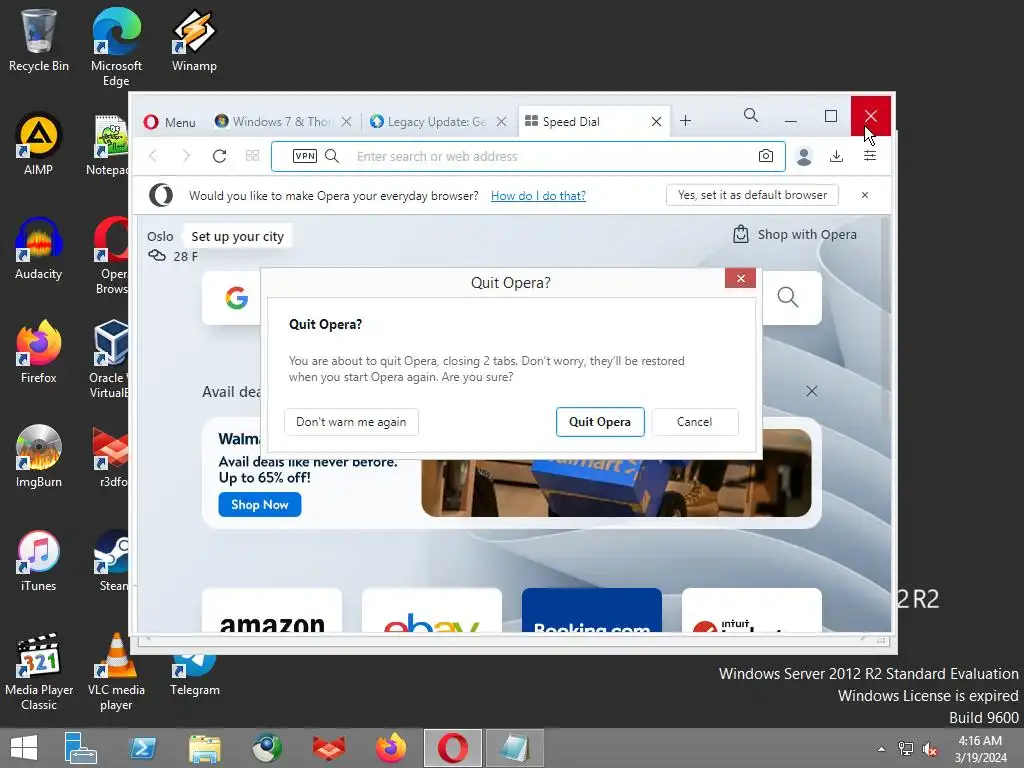Open the Windows Start button
The width and height of the screenshot is (1024, 768).
tap(24, 748)
